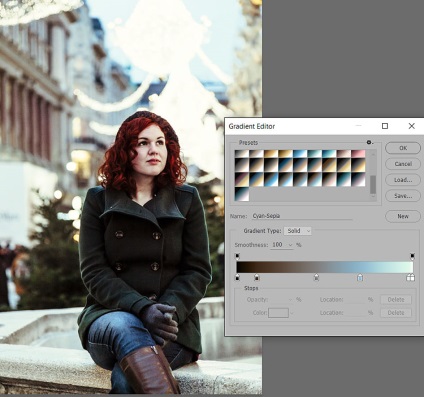Click OK to confirm the gradient
424x397 pixels.
[403, 148]
